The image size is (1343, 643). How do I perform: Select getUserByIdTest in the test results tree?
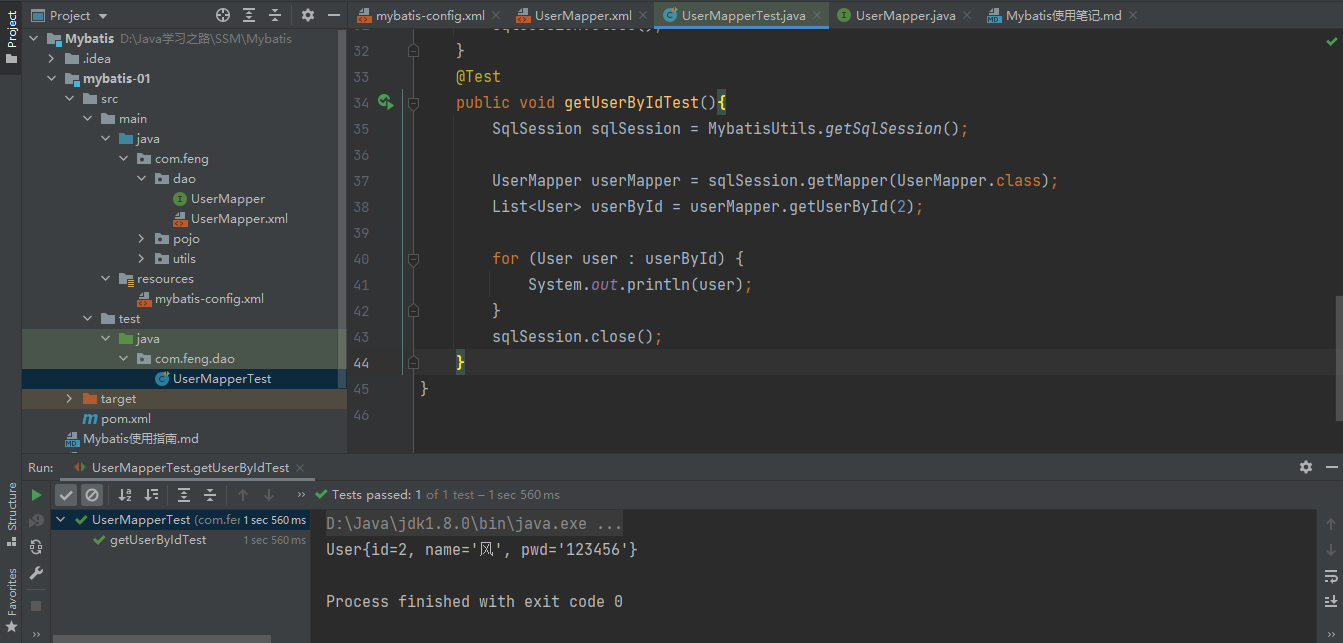[158, 539]
